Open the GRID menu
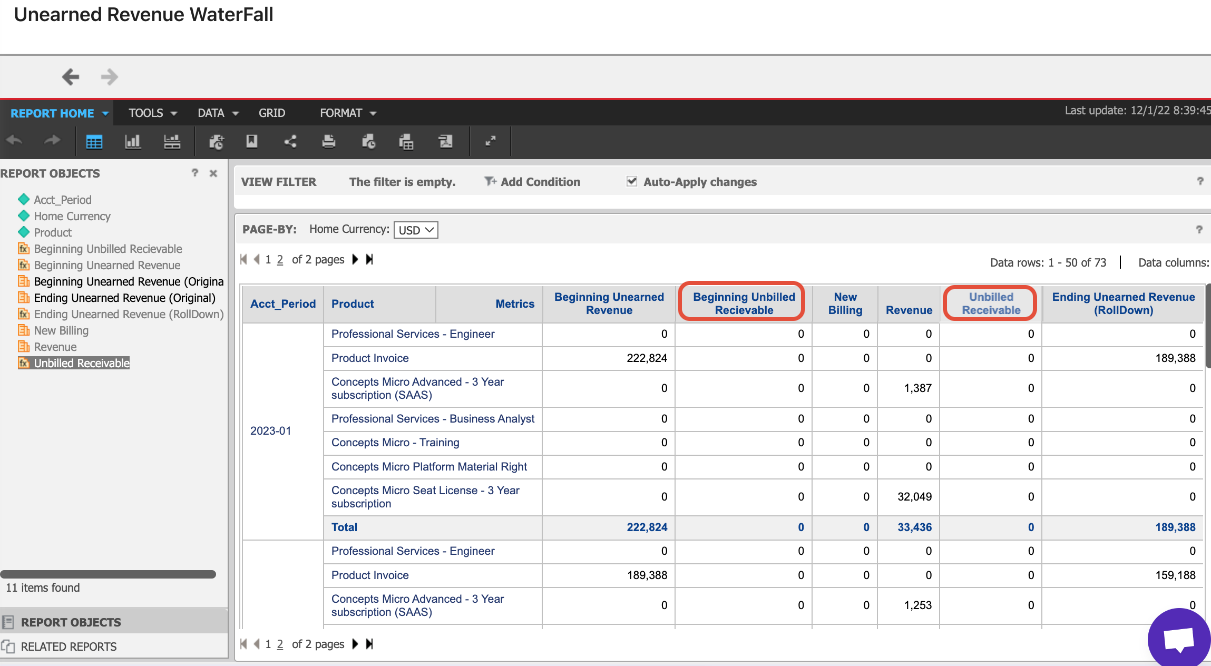1211x666 pixels. (x=272, y=113)
